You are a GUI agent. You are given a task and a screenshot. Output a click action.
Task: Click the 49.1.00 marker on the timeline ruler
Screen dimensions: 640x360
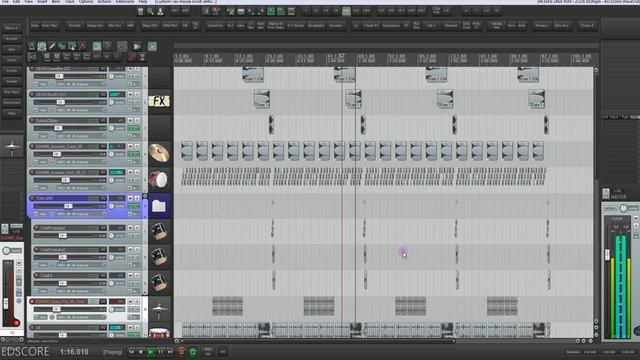click(x=366, y=56)
